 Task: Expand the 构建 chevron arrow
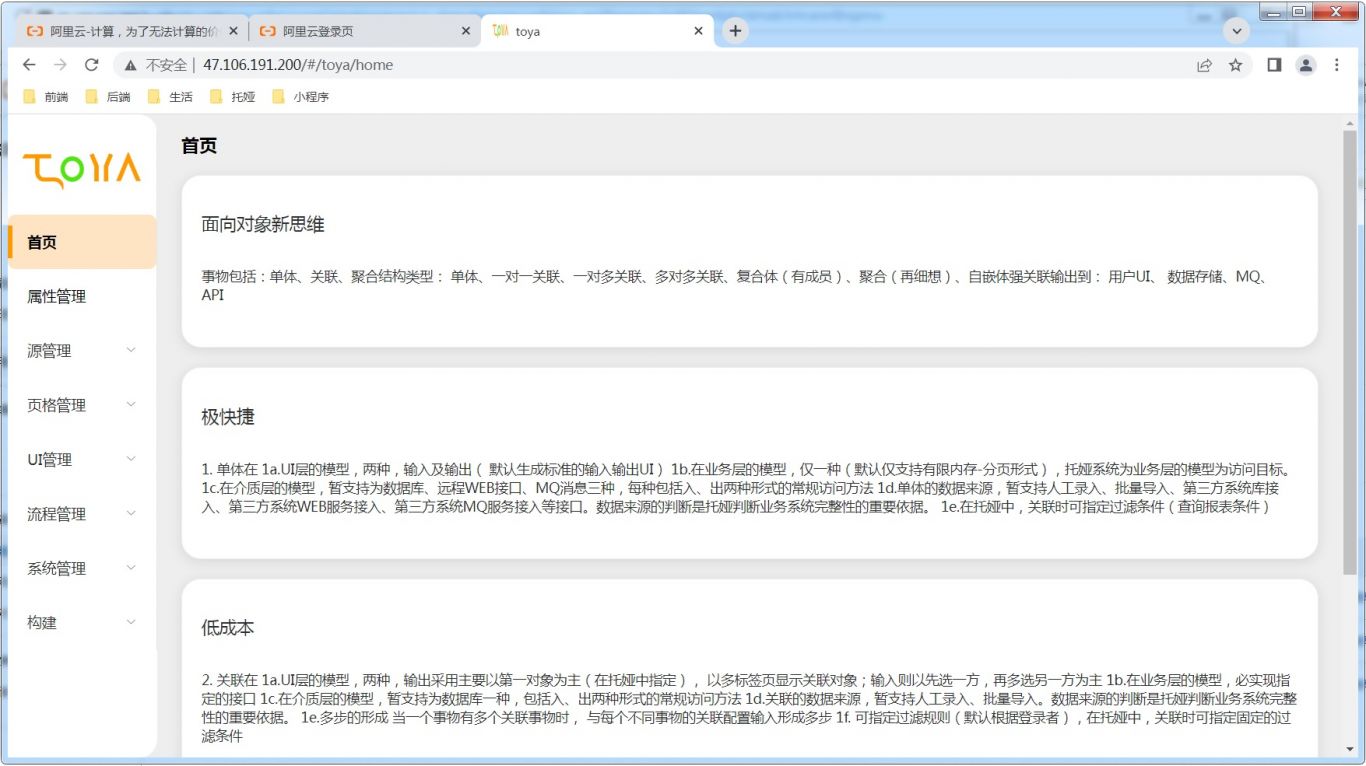tap(131, 622)
